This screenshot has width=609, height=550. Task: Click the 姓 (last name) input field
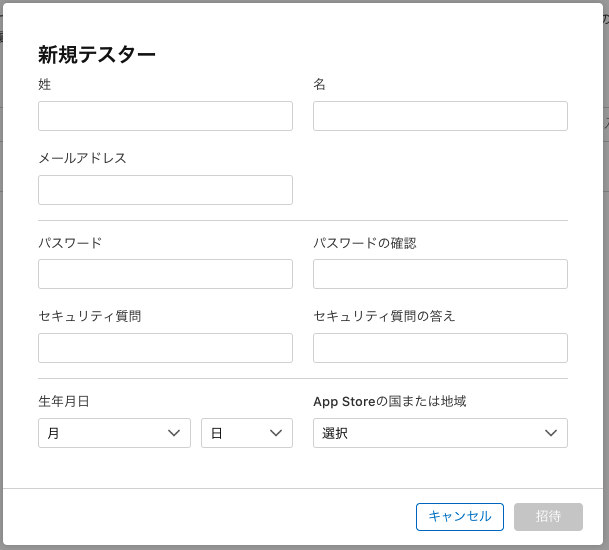[x=165, y=116]
